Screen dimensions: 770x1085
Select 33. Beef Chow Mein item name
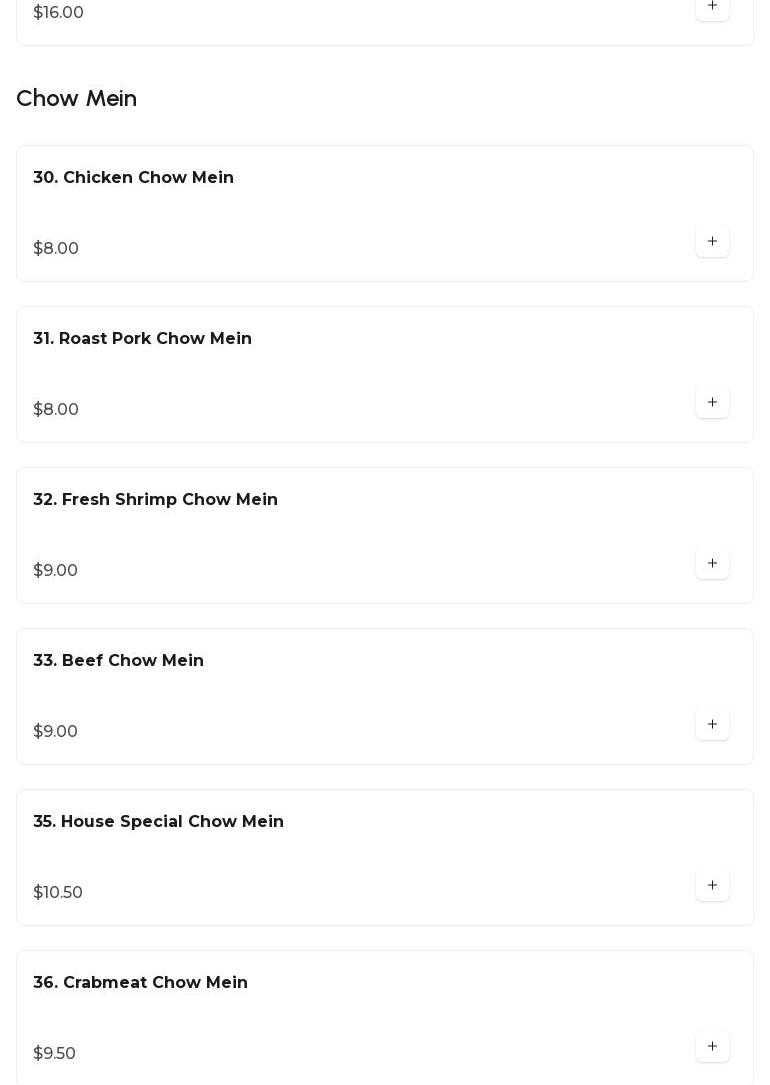pos(118,661)
